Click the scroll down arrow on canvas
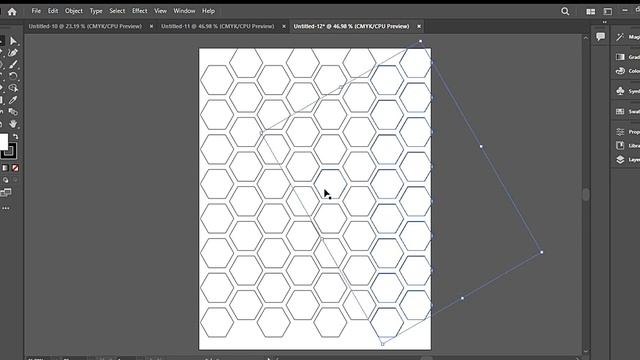The height and width of the screenshot is (360, 640). pyautogui.click(x=586, y=351)
